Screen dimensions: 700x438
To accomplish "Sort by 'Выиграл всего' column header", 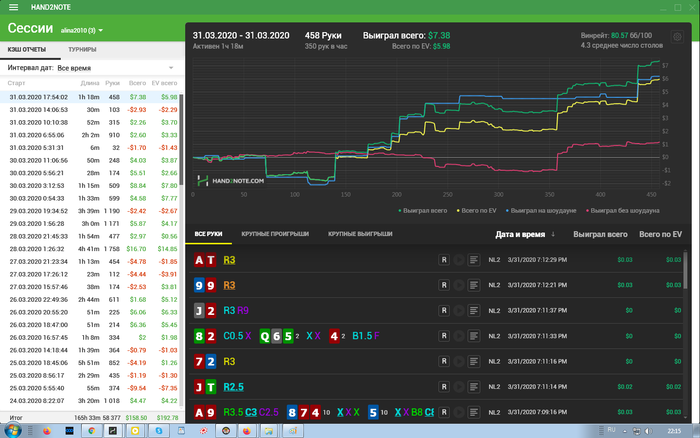I will pos(600,234).
